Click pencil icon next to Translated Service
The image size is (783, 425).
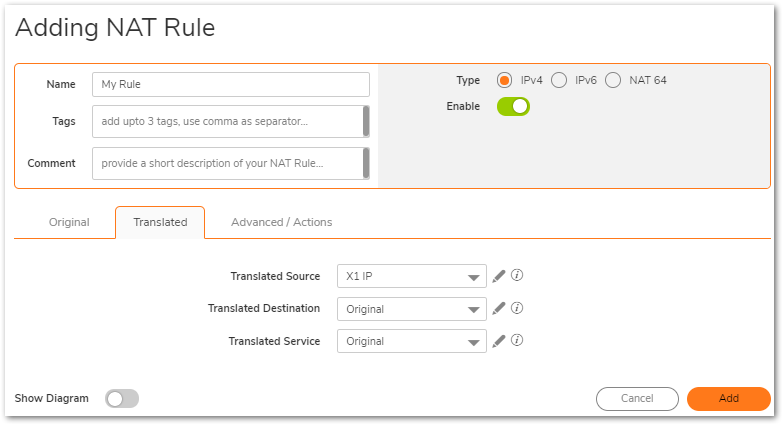pyautogui.click(x=499, y=341)
